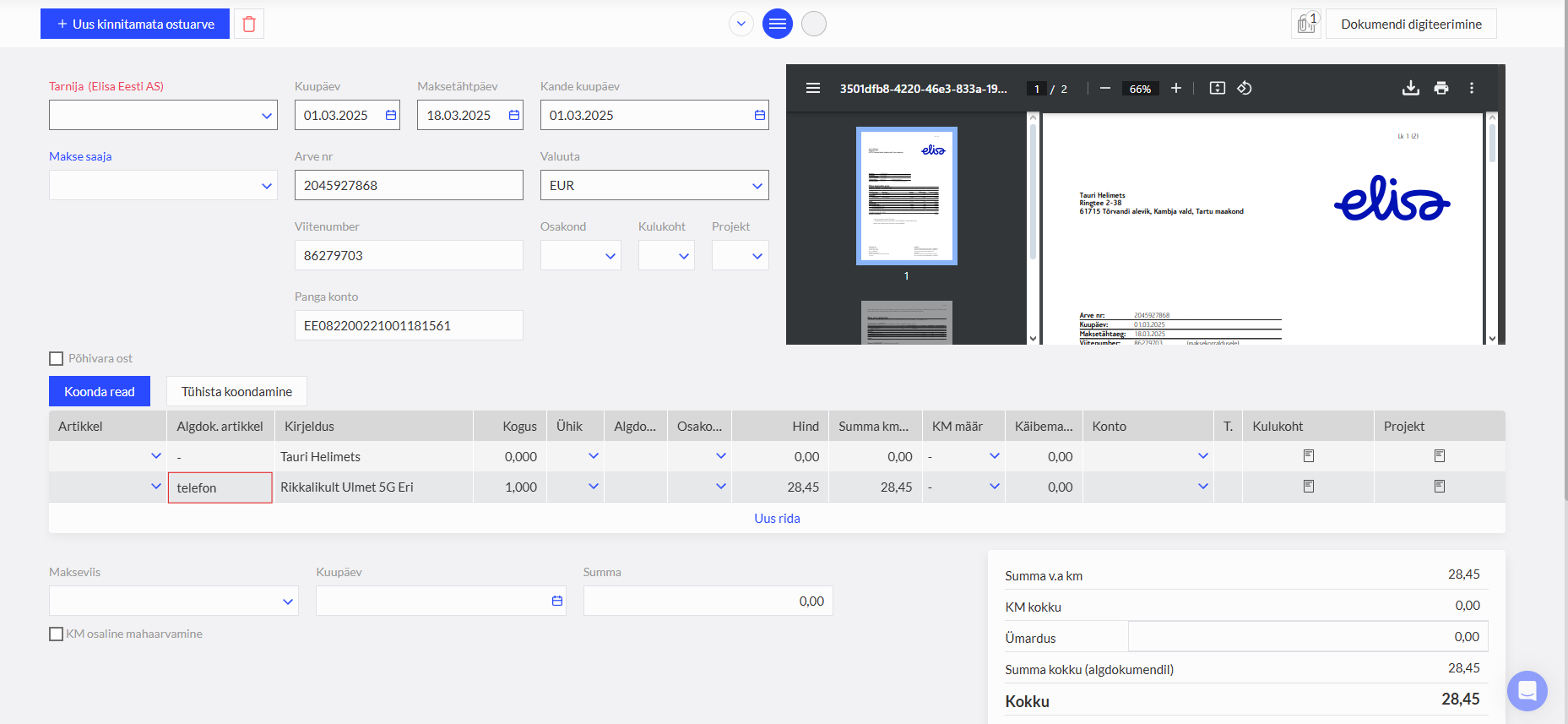Screen dimensions: 1568x724
Task: Click the Ümardus amount field
Action: (1308, 637)
